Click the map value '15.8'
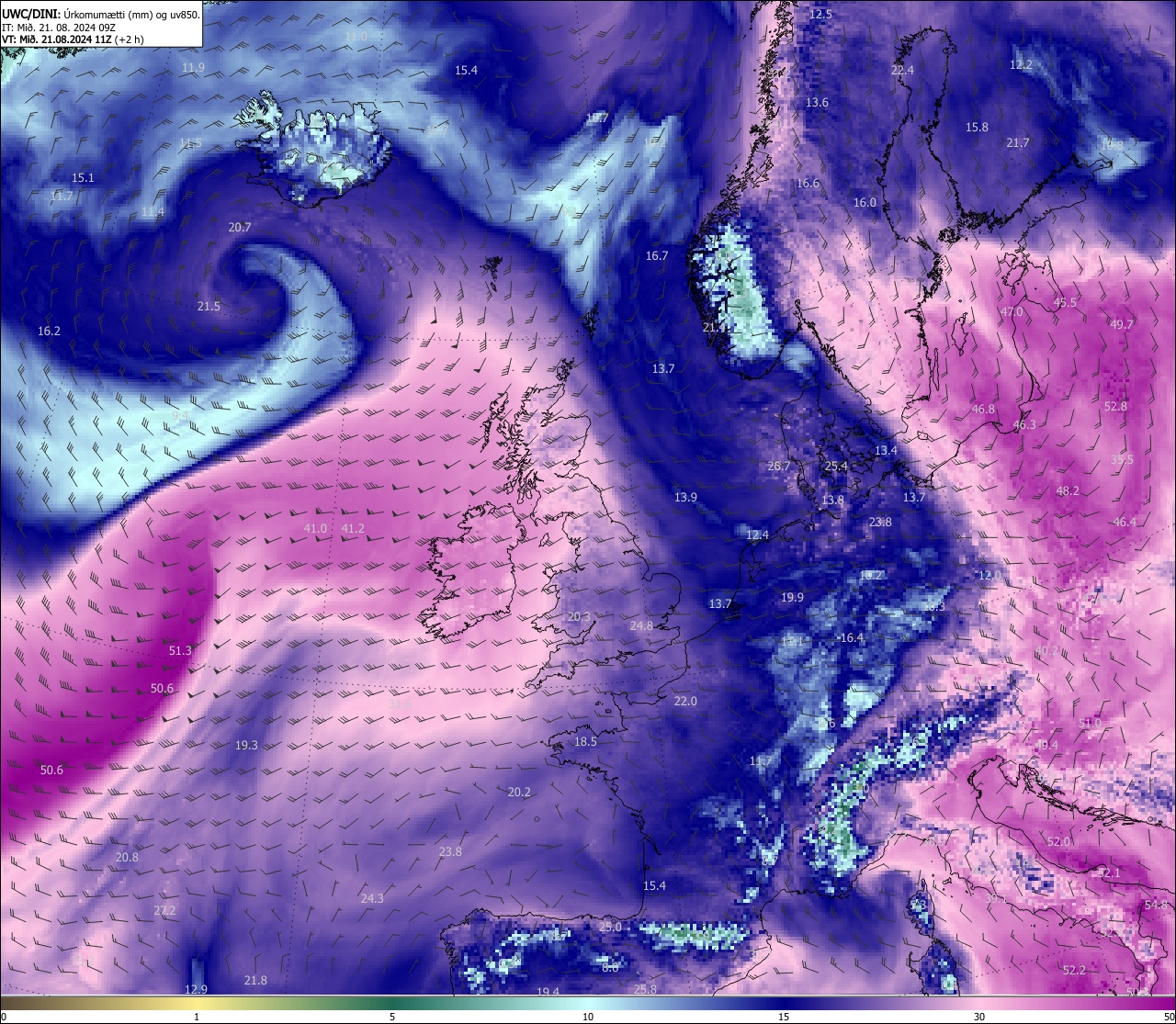 tap(977, 128)
